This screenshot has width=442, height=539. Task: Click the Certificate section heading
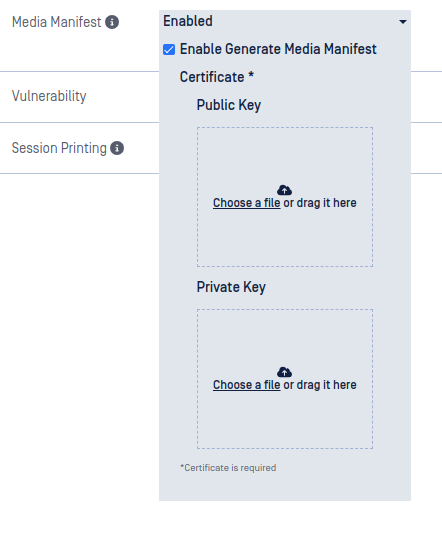click(x=217, y=77)
